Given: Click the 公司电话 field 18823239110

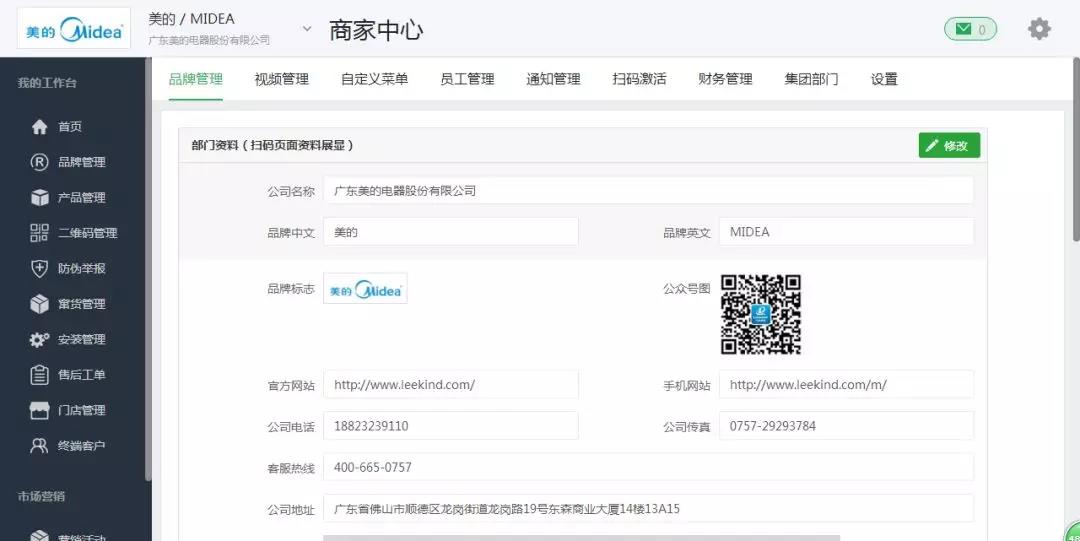Looking at the screenshot, I should (450, 426).
